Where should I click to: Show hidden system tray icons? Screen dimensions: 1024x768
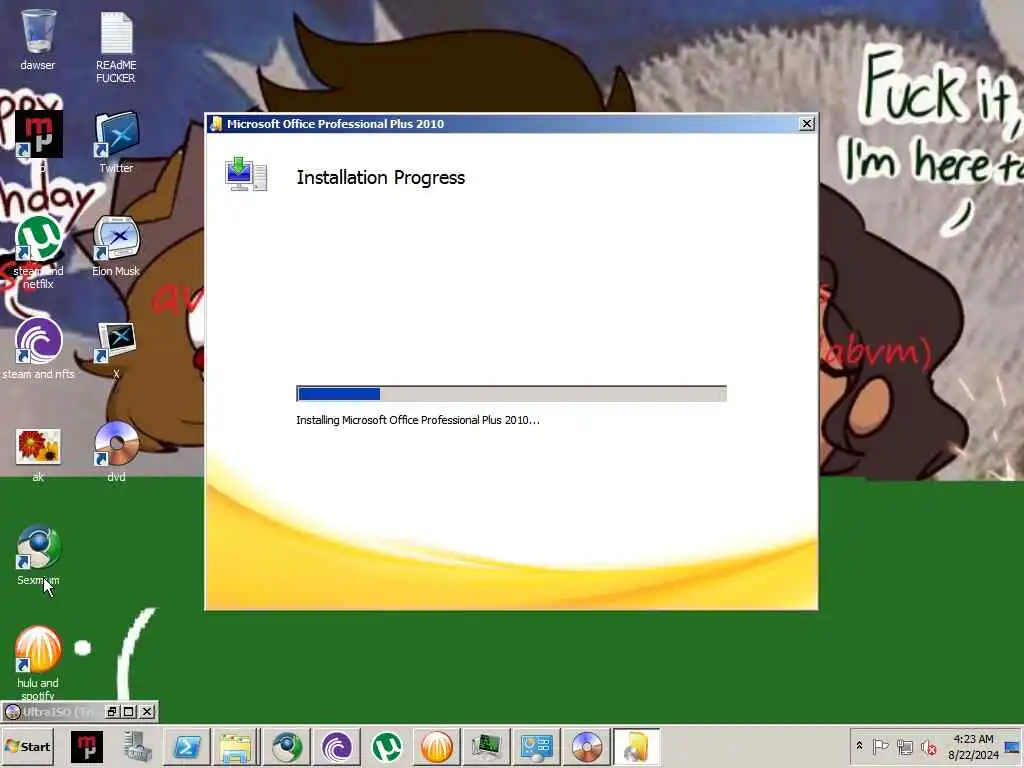click(859, 746)
